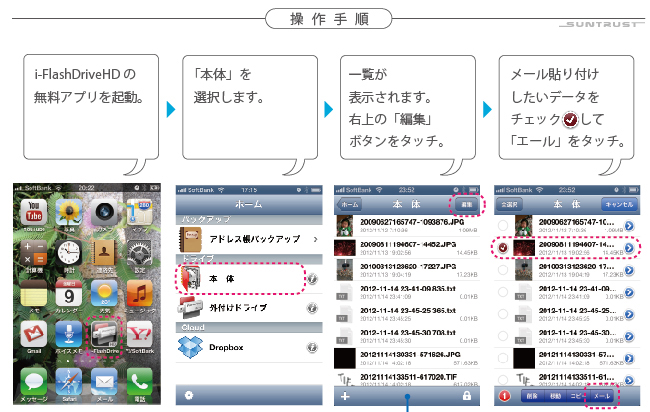The image size is (650, 412).
Task: Tap the 全選択 button
Action: click(x=509, y=204)
